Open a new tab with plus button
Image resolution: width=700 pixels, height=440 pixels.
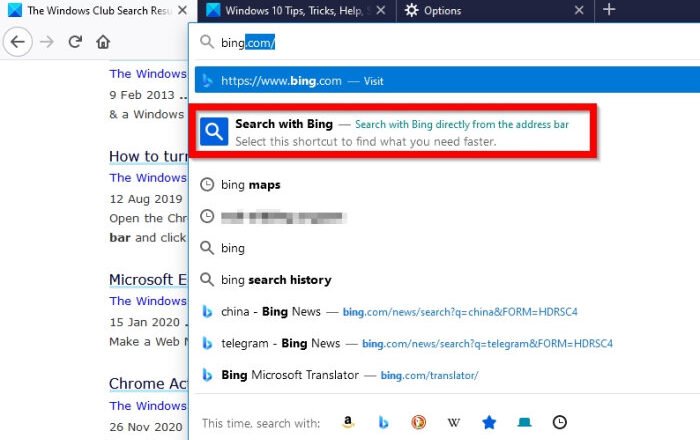click(x=609, y=10)
